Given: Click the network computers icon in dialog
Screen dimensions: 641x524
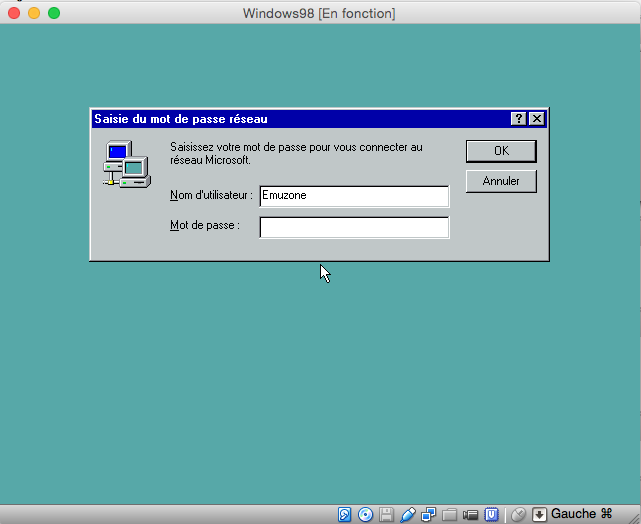Looking at the screenshot, I should pos(127,164).
